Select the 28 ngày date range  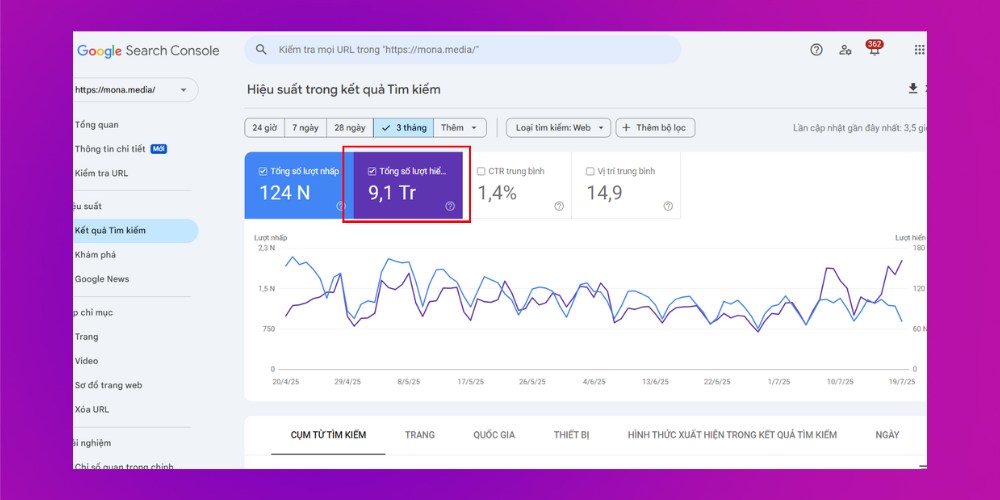[350, 128]
